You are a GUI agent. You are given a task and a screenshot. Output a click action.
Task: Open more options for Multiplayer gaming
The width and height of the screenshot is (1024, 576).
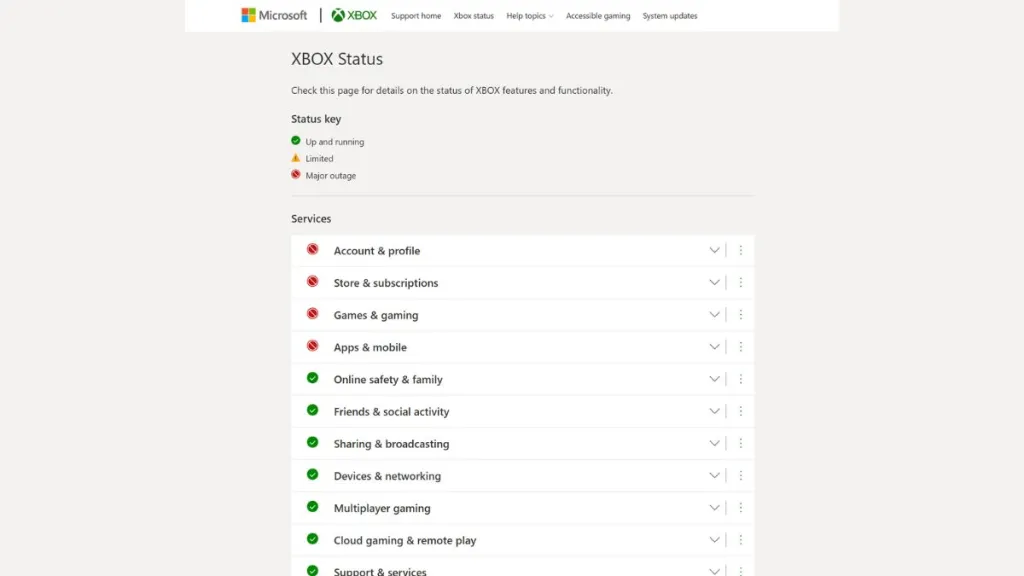(741, 507)
